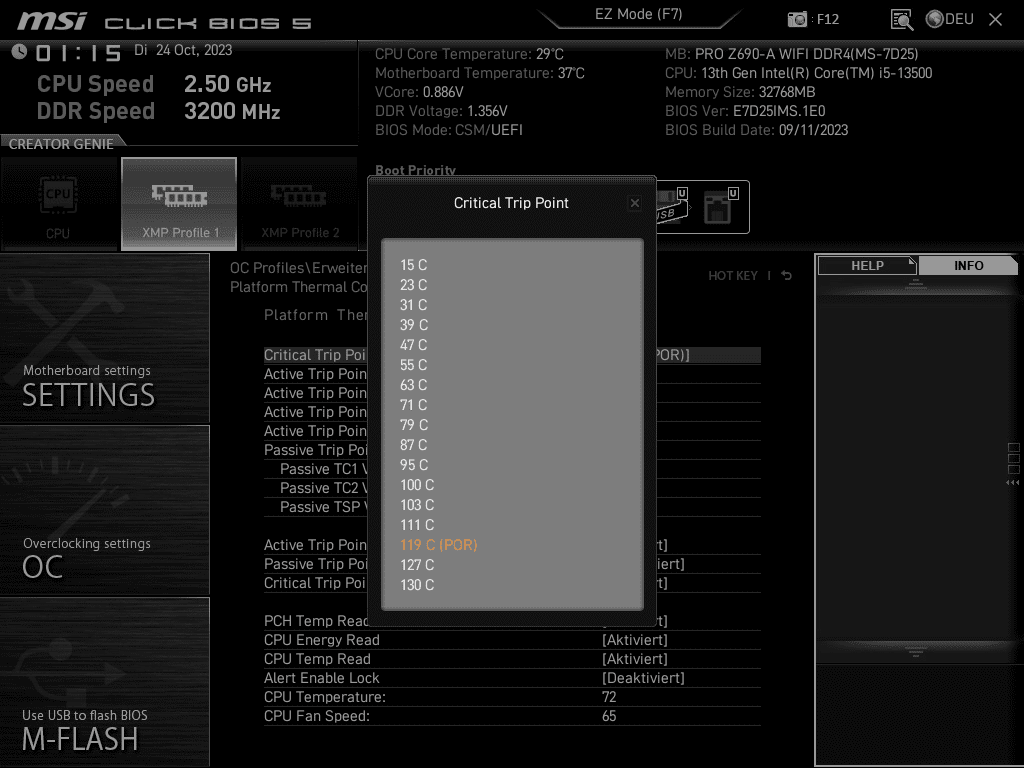The height and width of the screenshot is (768, 1024).
Task: Open the BIOS search magnifier icon
Action: click(901, 20)
